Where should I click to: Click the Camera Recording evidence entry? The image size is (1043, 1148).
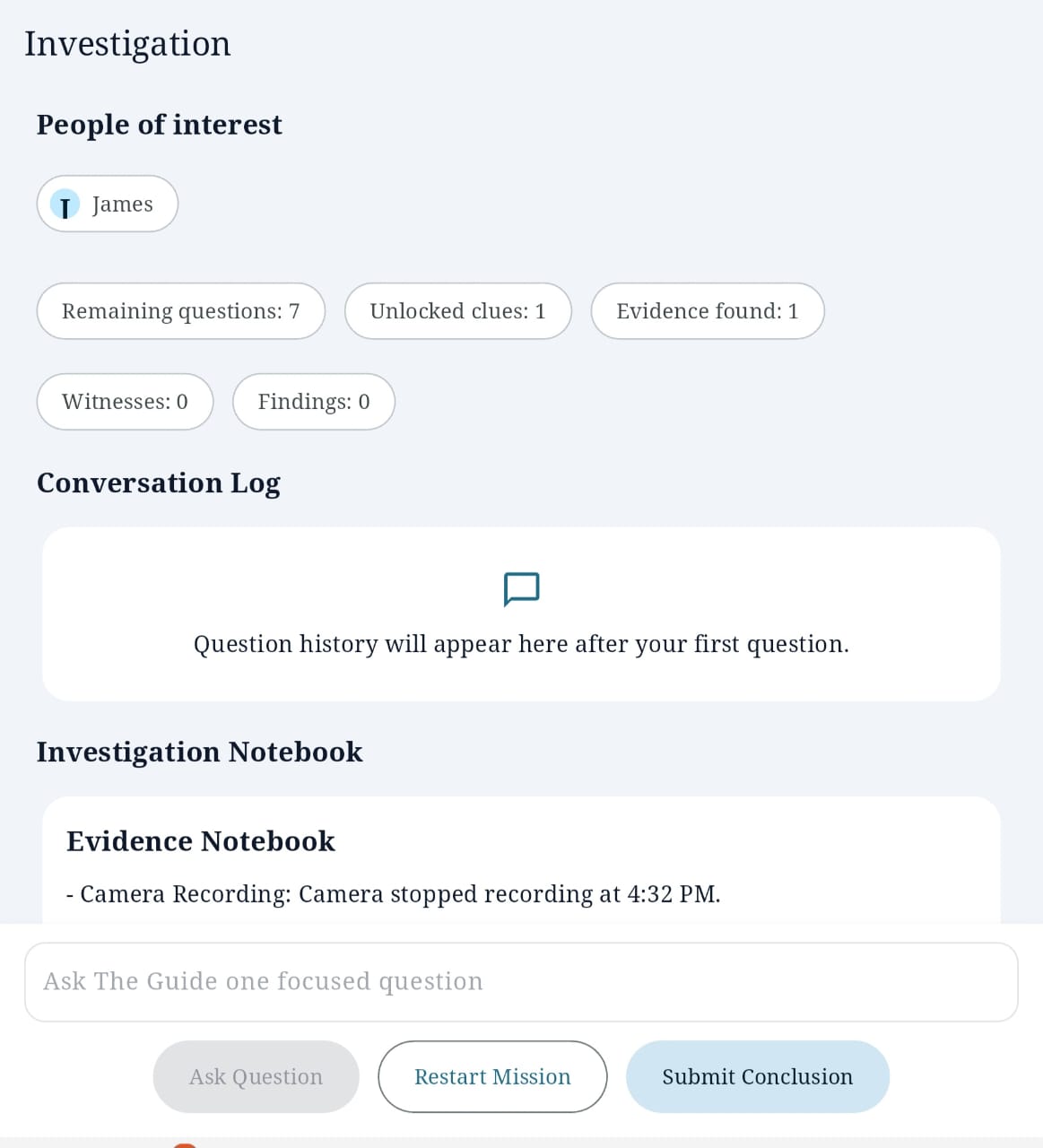coord(394,894)
